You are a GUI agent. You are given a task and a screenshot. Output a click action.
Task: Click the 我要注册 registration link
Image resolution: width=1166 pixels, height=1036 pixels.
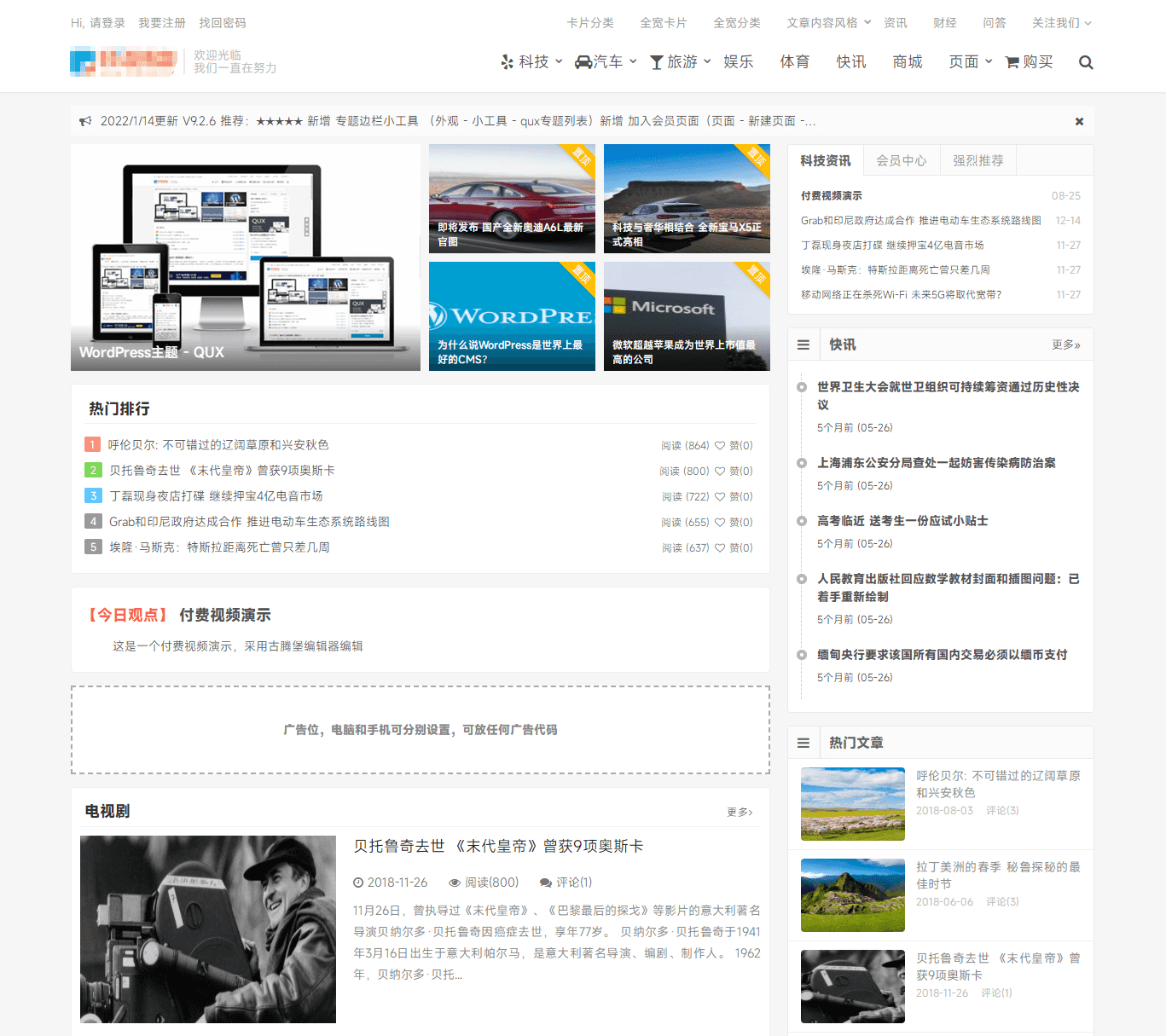tap(161, 23)
